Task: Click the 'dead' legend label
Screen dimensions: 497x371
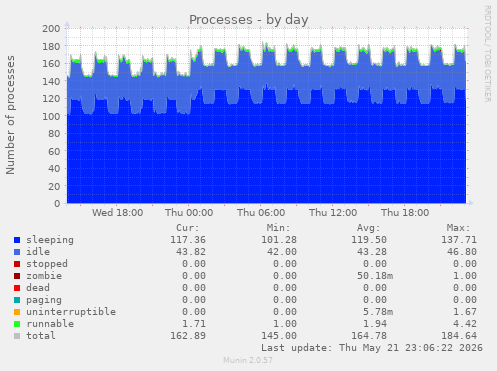Action: [38, 288]
